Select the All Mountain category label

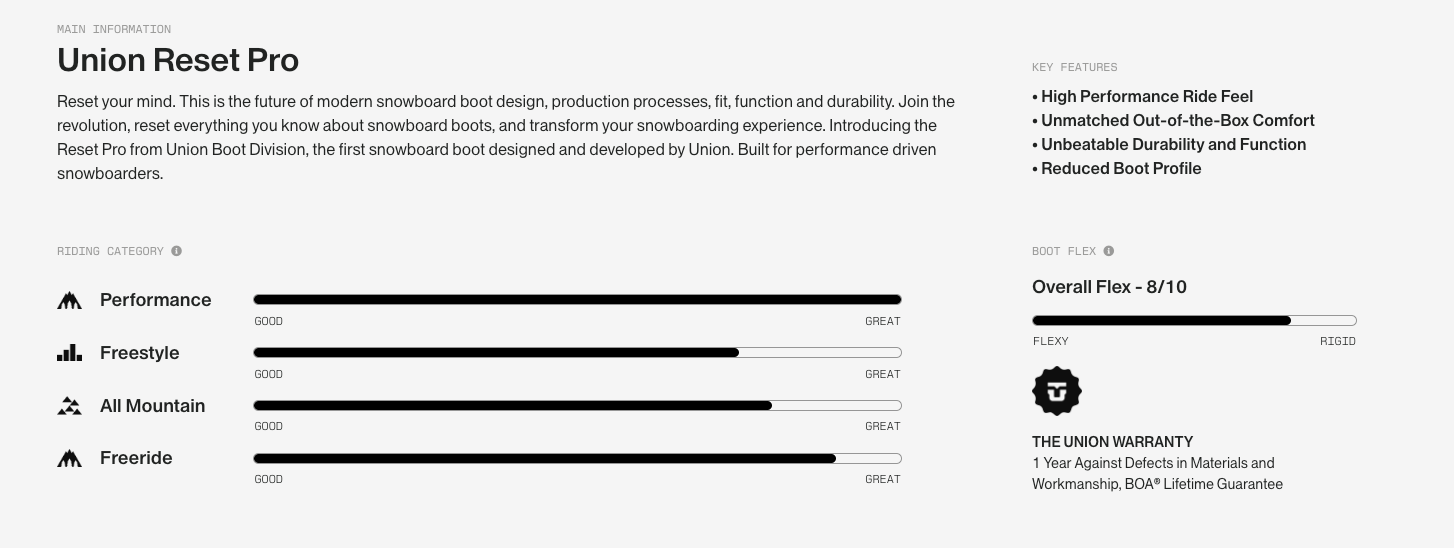coord(152,406)
